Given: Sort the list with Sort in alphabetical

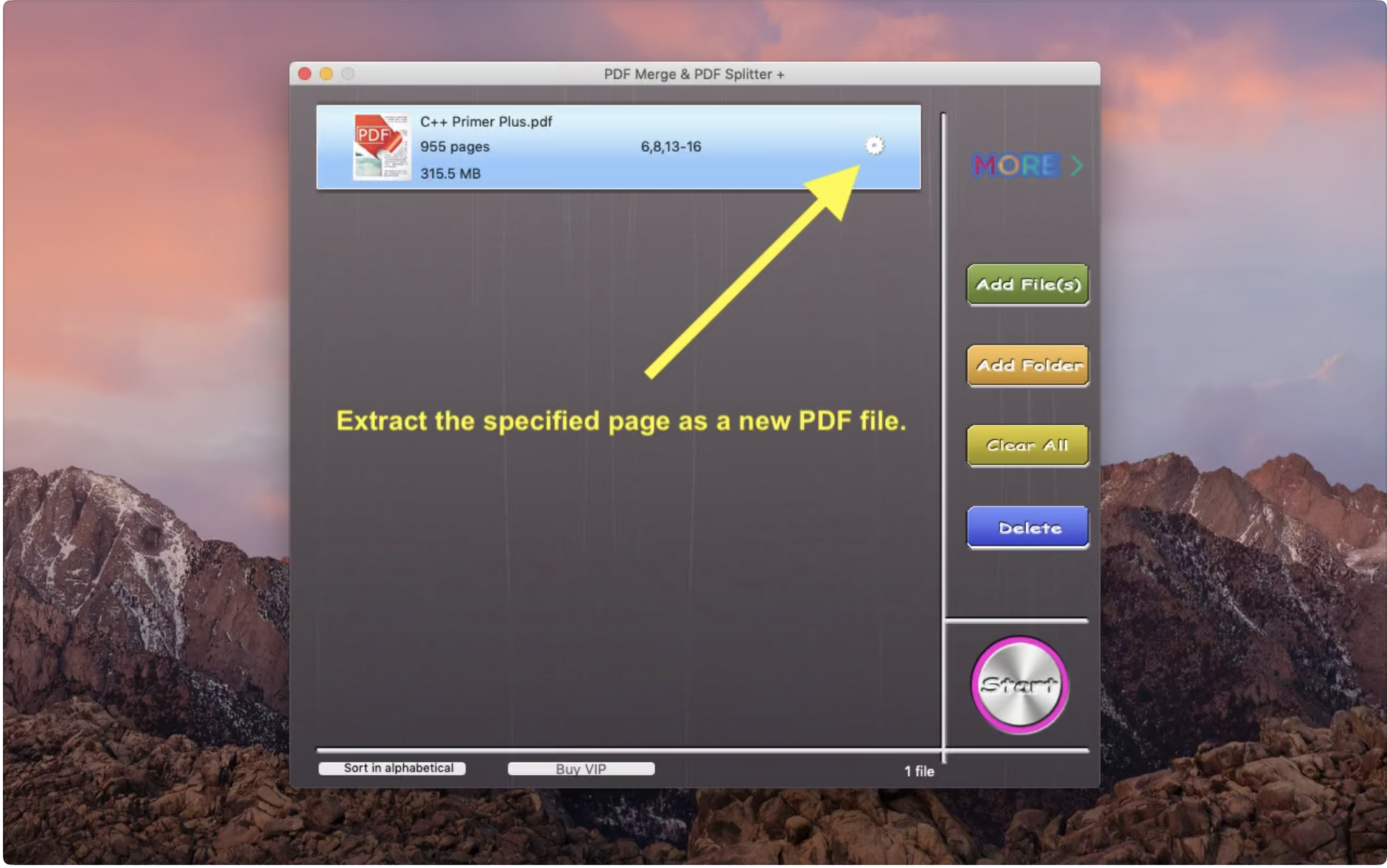Looking at the screenshot, I should (392, 769).
